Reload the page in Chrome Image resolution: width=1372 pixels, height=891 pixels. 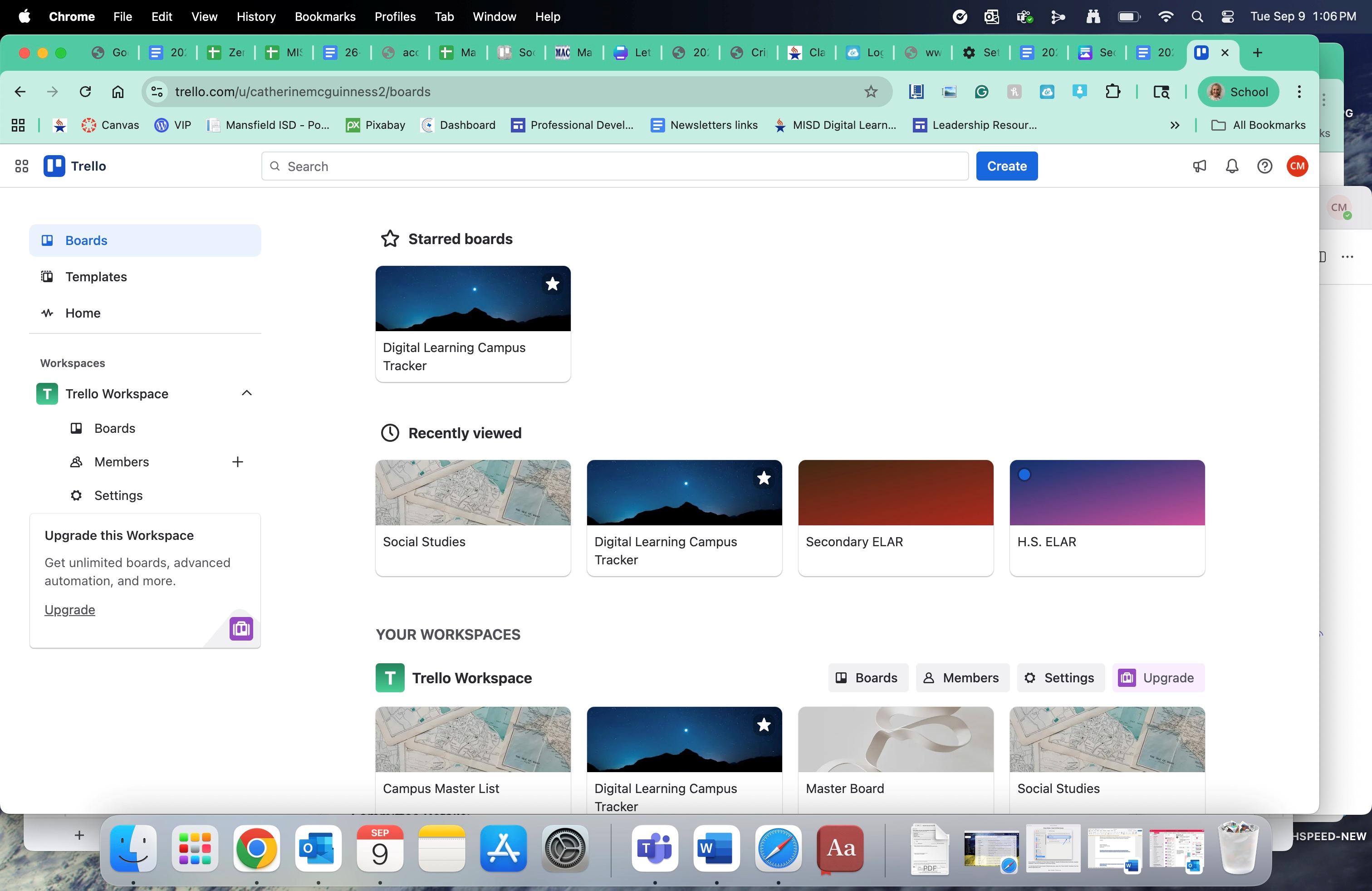[x=85, y=92]
